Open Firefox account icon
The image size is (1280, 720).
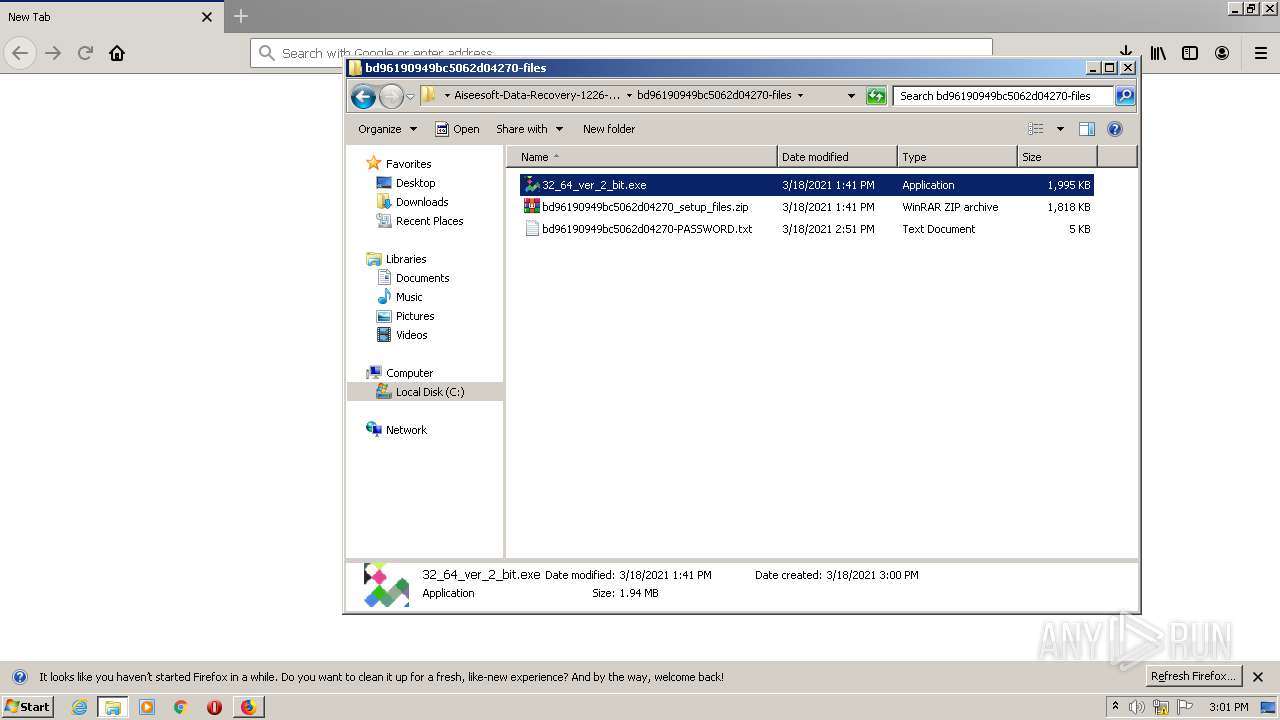(1222, 53)
